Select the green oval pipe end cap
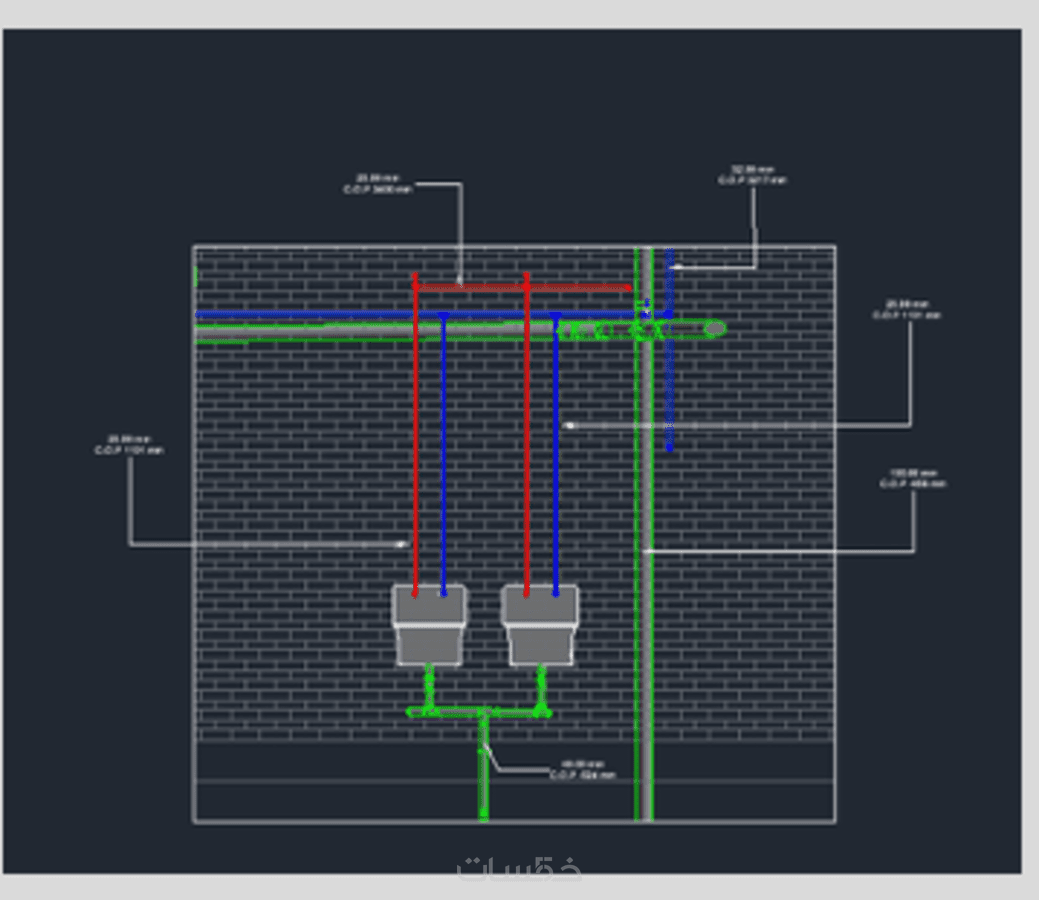The height and width of the screenshot is (900, 1039). (x=714, y=328)
